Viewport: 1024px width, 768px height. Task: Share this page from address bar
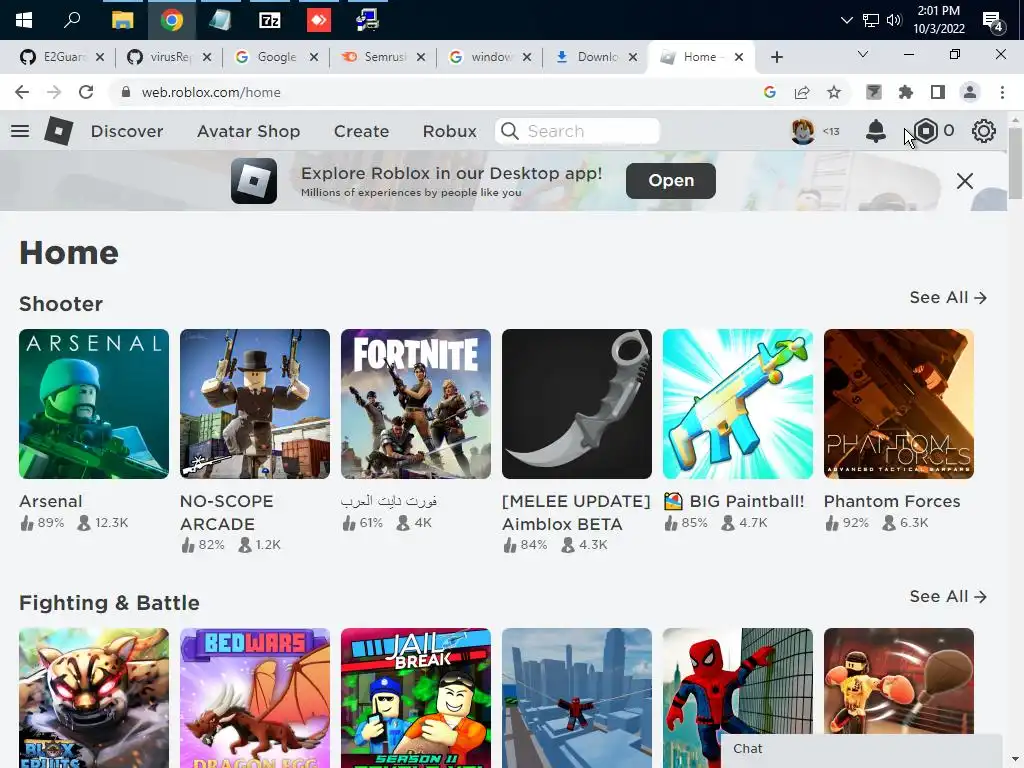tap(802, 92)
